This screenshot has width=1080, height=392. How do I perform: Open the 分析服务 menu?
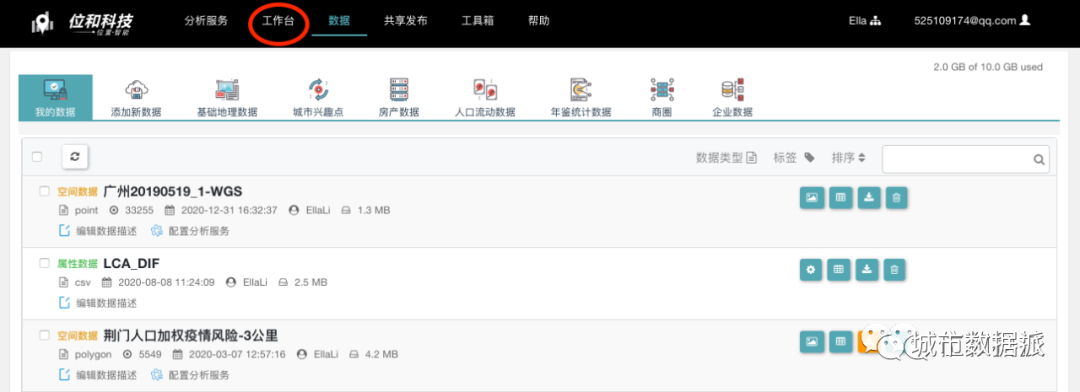(206, 21)
